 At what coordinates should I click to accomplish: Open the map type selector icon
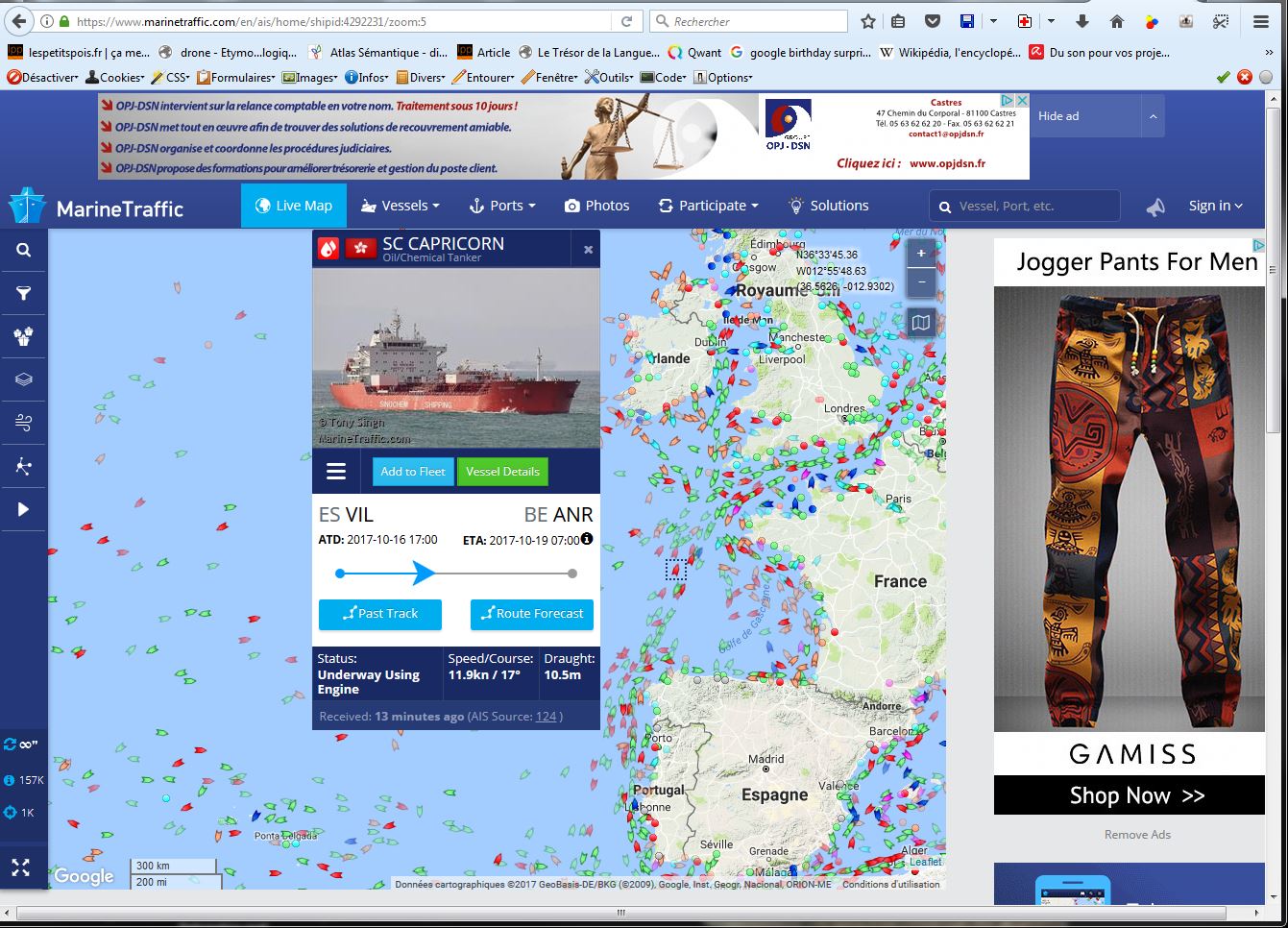[x=921, y=323]
